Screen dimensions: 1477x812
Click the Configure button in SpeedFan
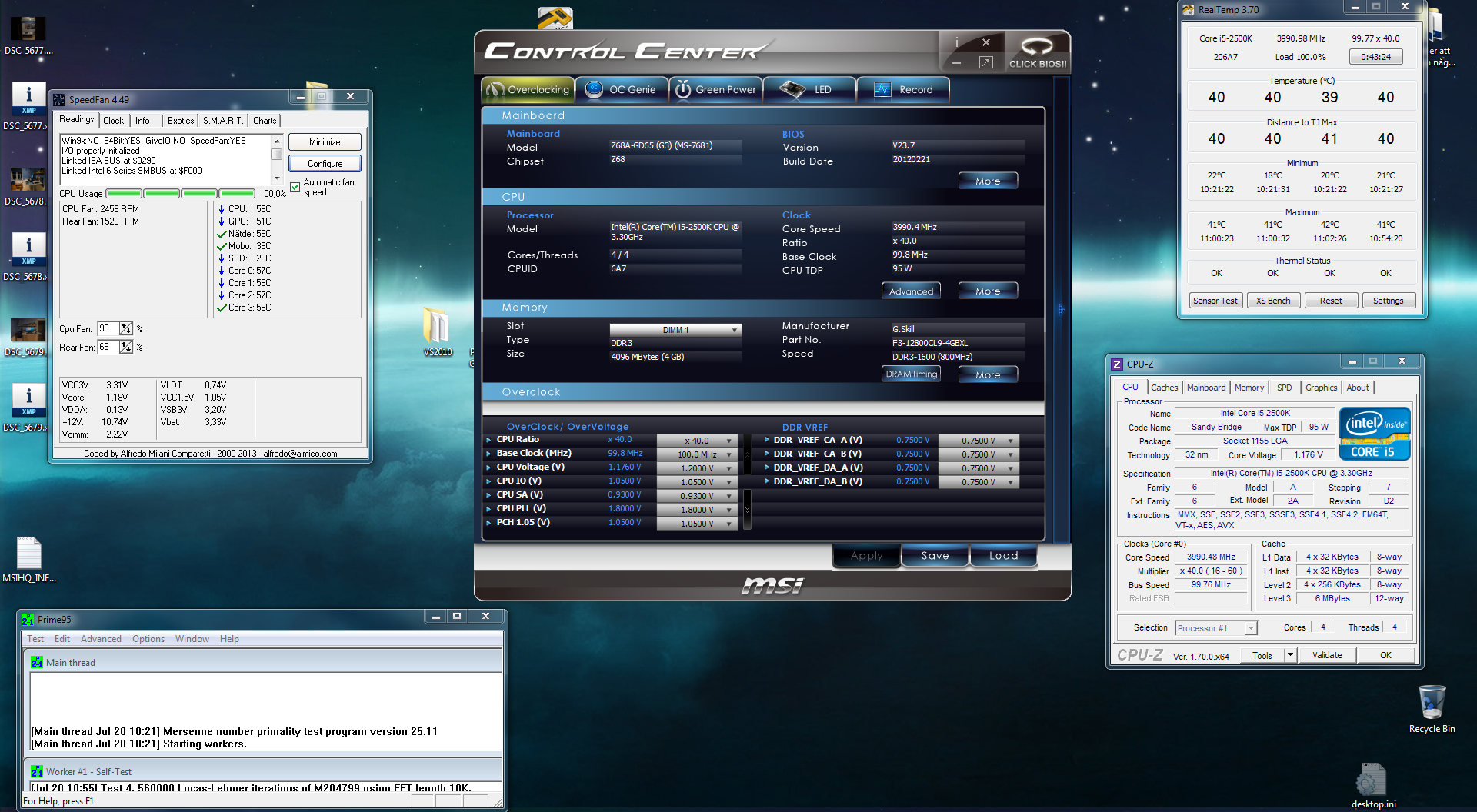pyautogui.click(x=325, y=164)
